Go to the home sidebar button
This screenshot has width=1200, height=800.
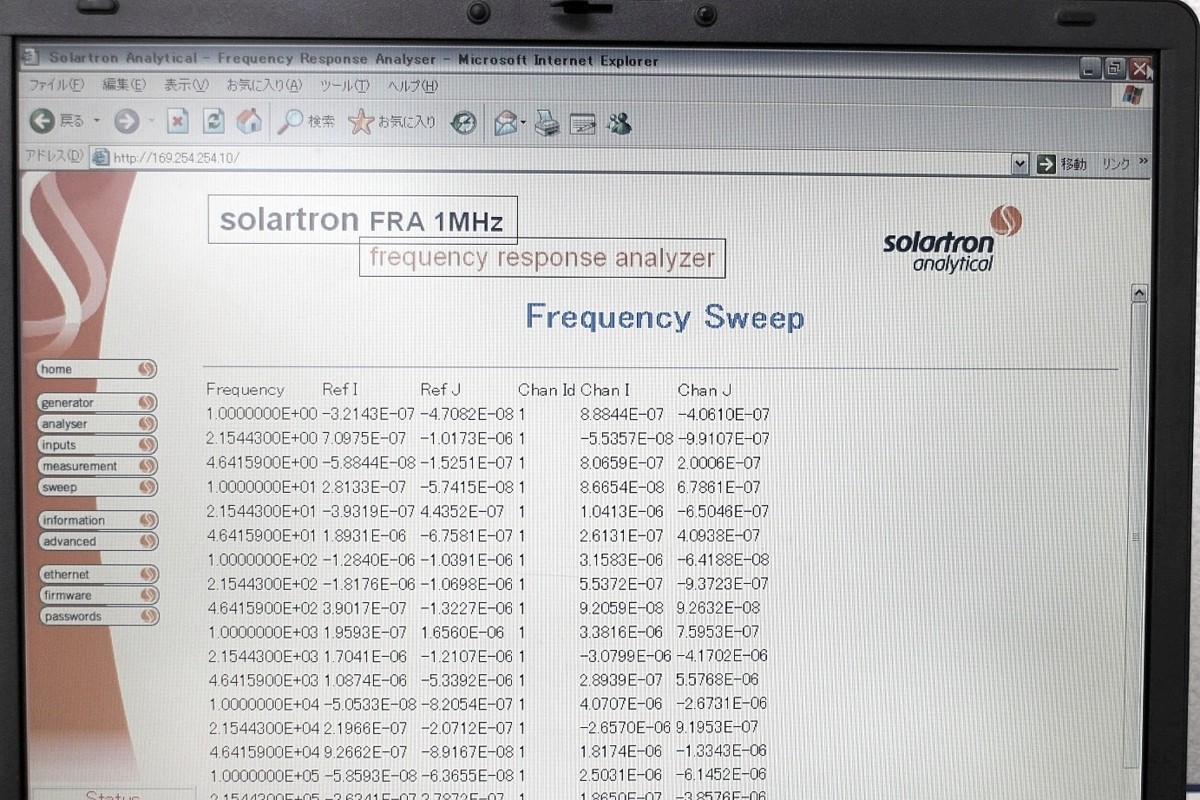97,369
